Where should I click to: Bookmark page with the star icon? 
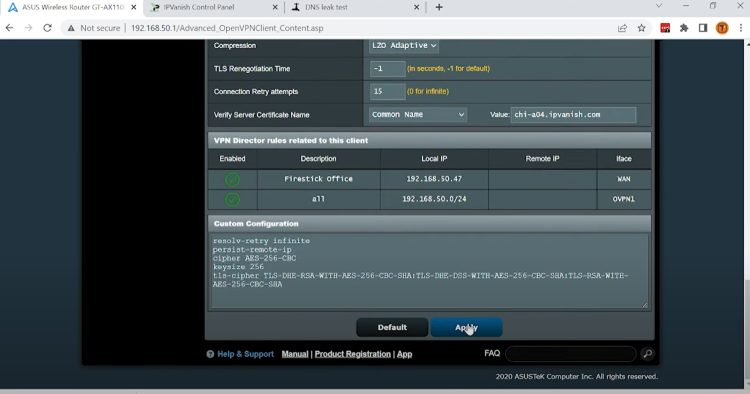(x=641, y=28)
